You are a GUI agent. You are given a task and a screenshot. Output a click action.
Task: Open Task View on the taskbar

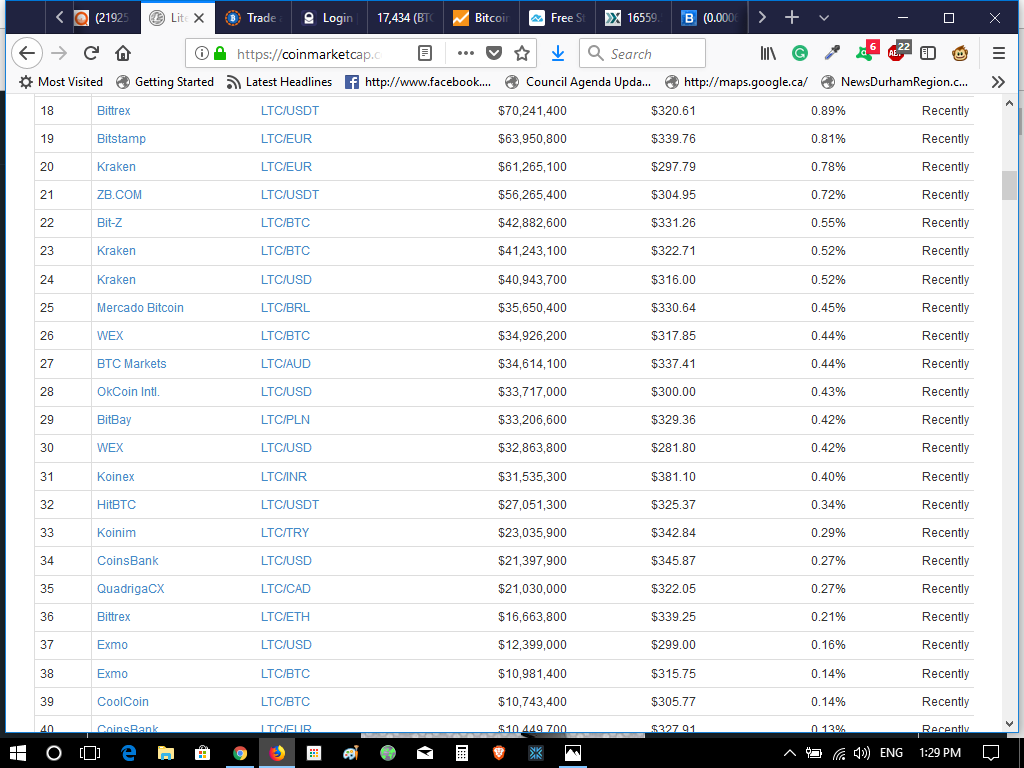coord(89,753)
